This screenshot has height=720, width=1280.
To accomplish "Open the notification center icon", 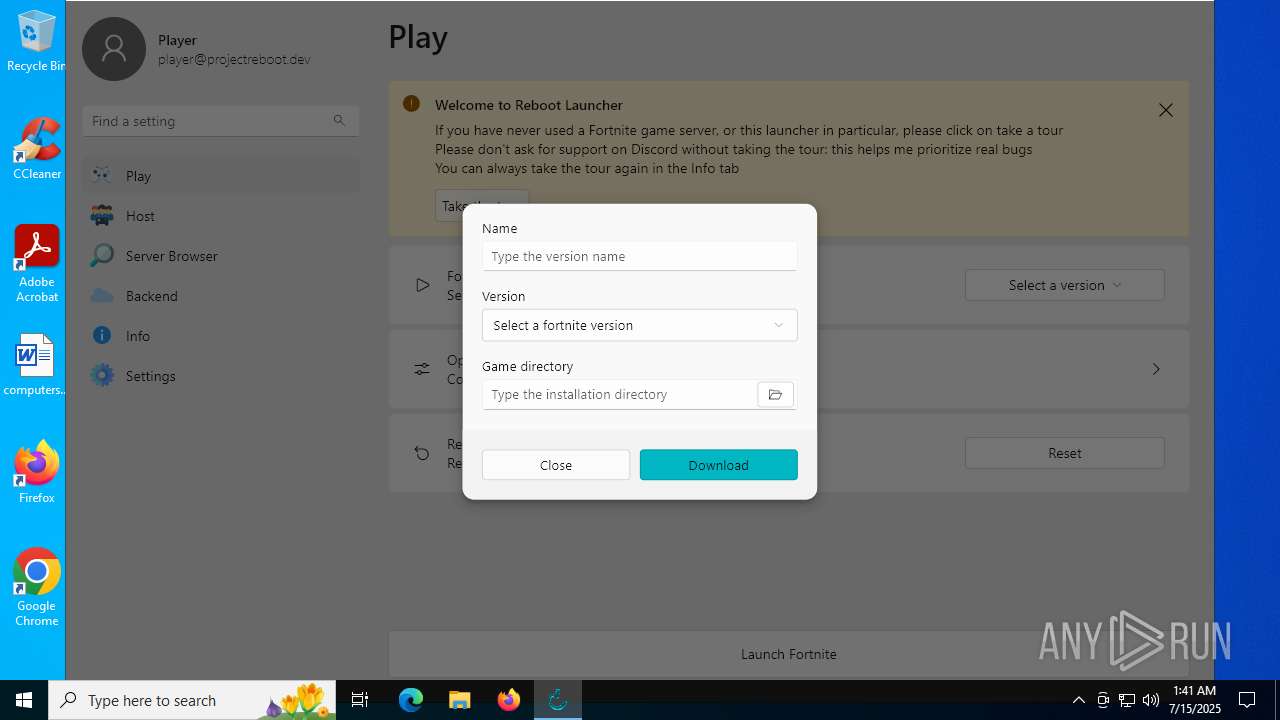I will (x=1247, y=700).
